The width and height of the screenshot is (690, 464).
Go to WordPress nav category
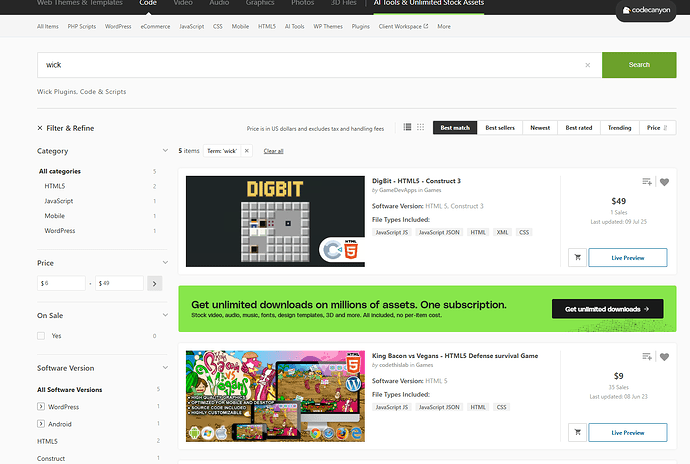(x=118, y=26)
